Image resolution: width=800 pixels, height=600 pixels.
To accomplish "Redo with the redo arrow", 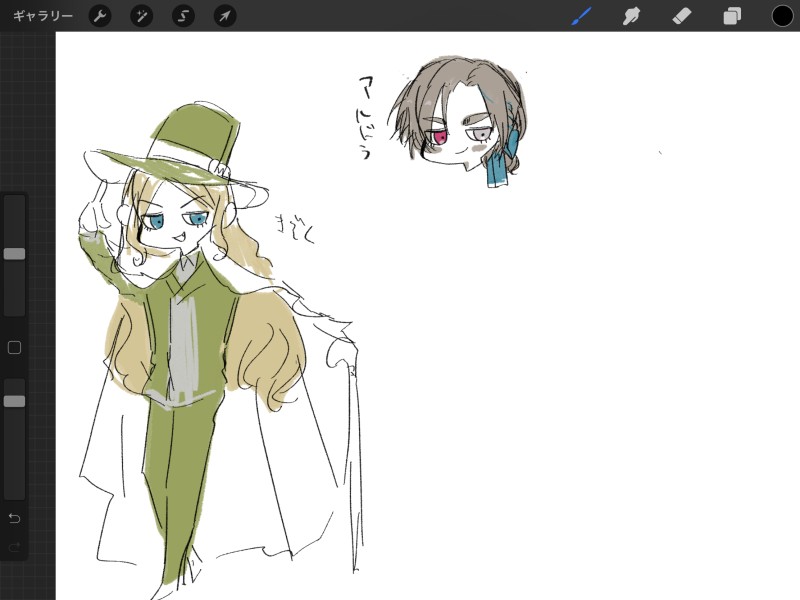I will 14,547.
